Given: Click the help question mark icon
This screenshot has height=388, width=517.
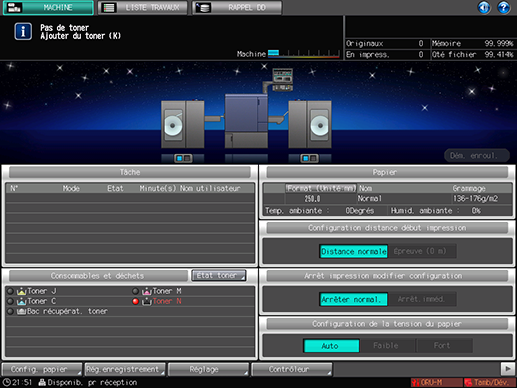Looking at the screenshot, I should click(x=503, y=7).
